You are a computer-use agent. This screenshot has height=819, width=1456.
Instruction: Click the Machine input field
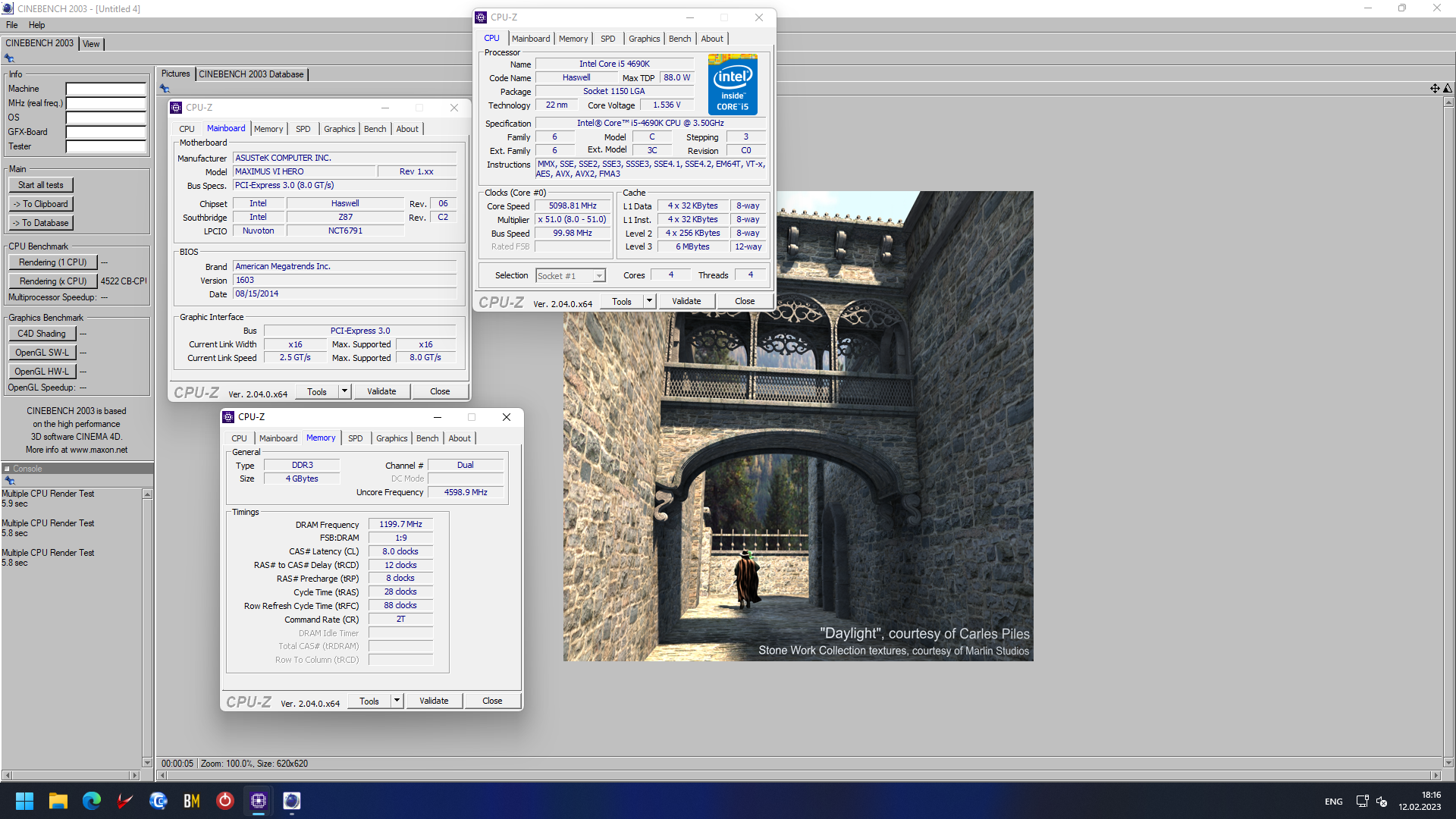pyautogui.click(x=105, y=89)
